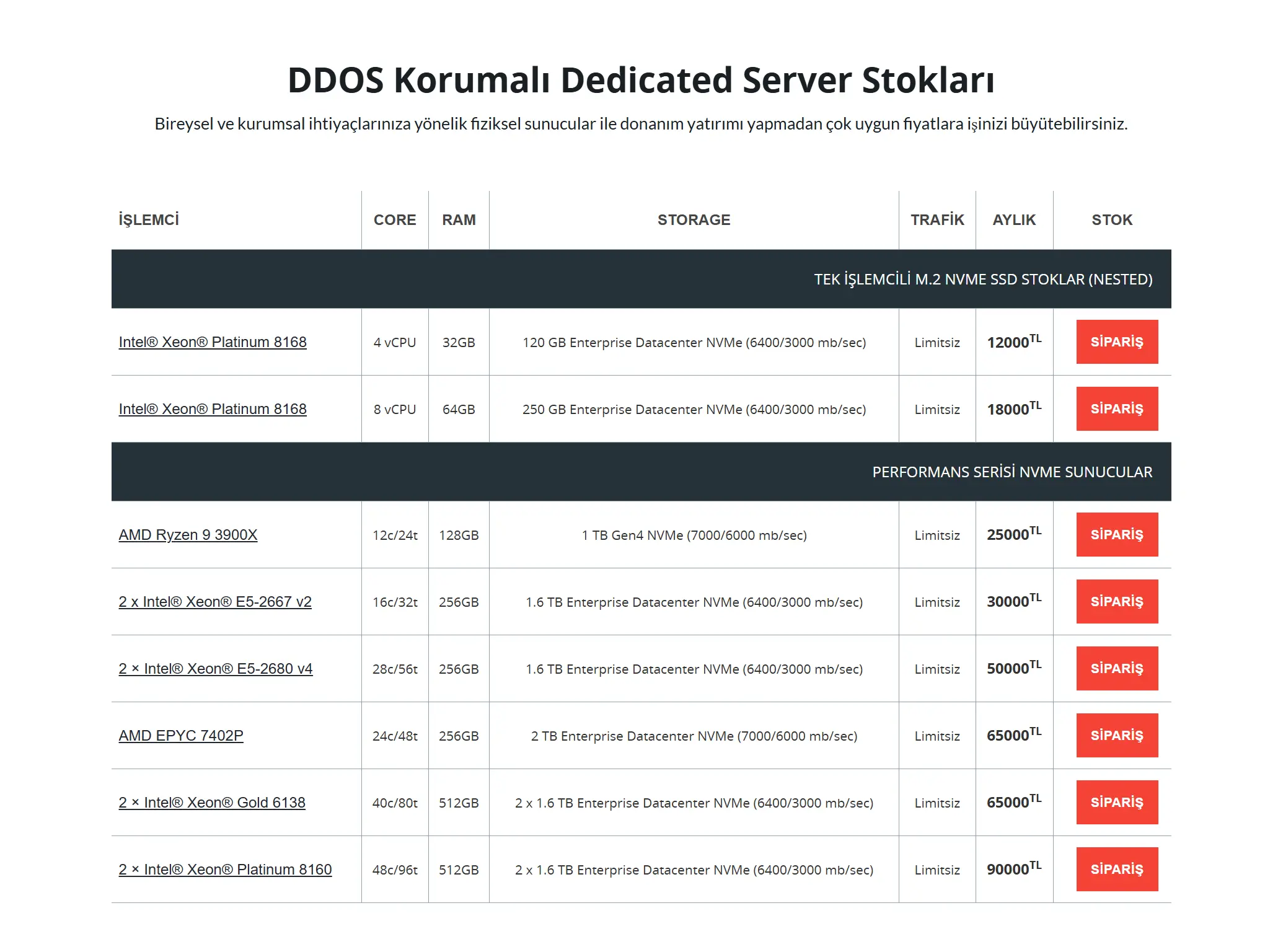
Task: Click the DDOS Korumalı Dedicated Server Stokları heading
Action: tap(641, 81)
